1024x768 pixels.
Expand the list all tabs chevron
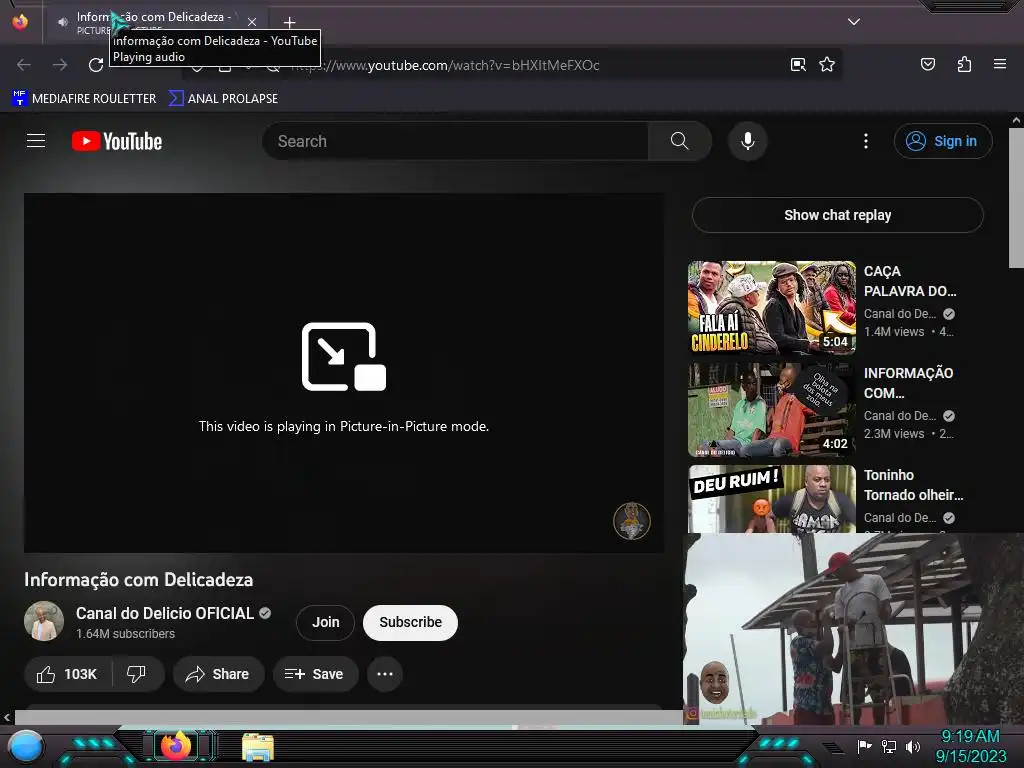[854, 22]
